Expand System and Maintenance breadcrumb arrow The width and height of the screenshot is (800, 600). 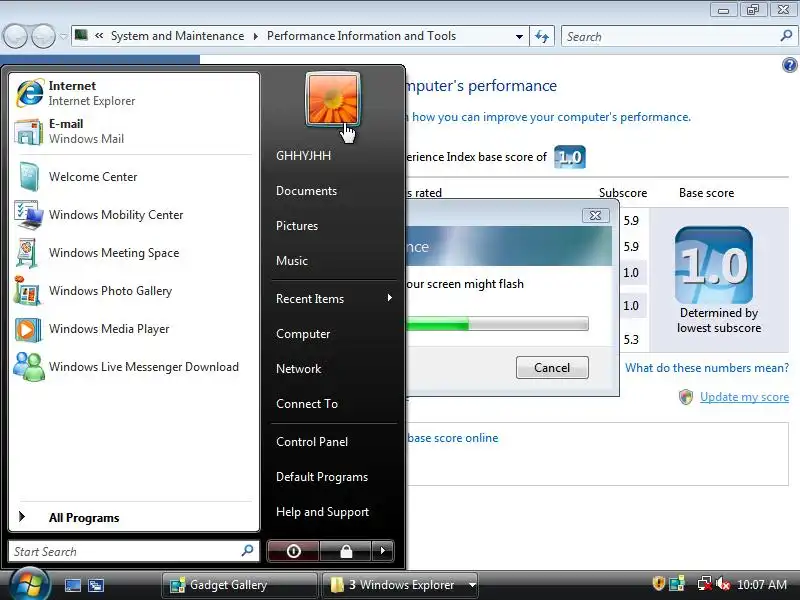256,36
